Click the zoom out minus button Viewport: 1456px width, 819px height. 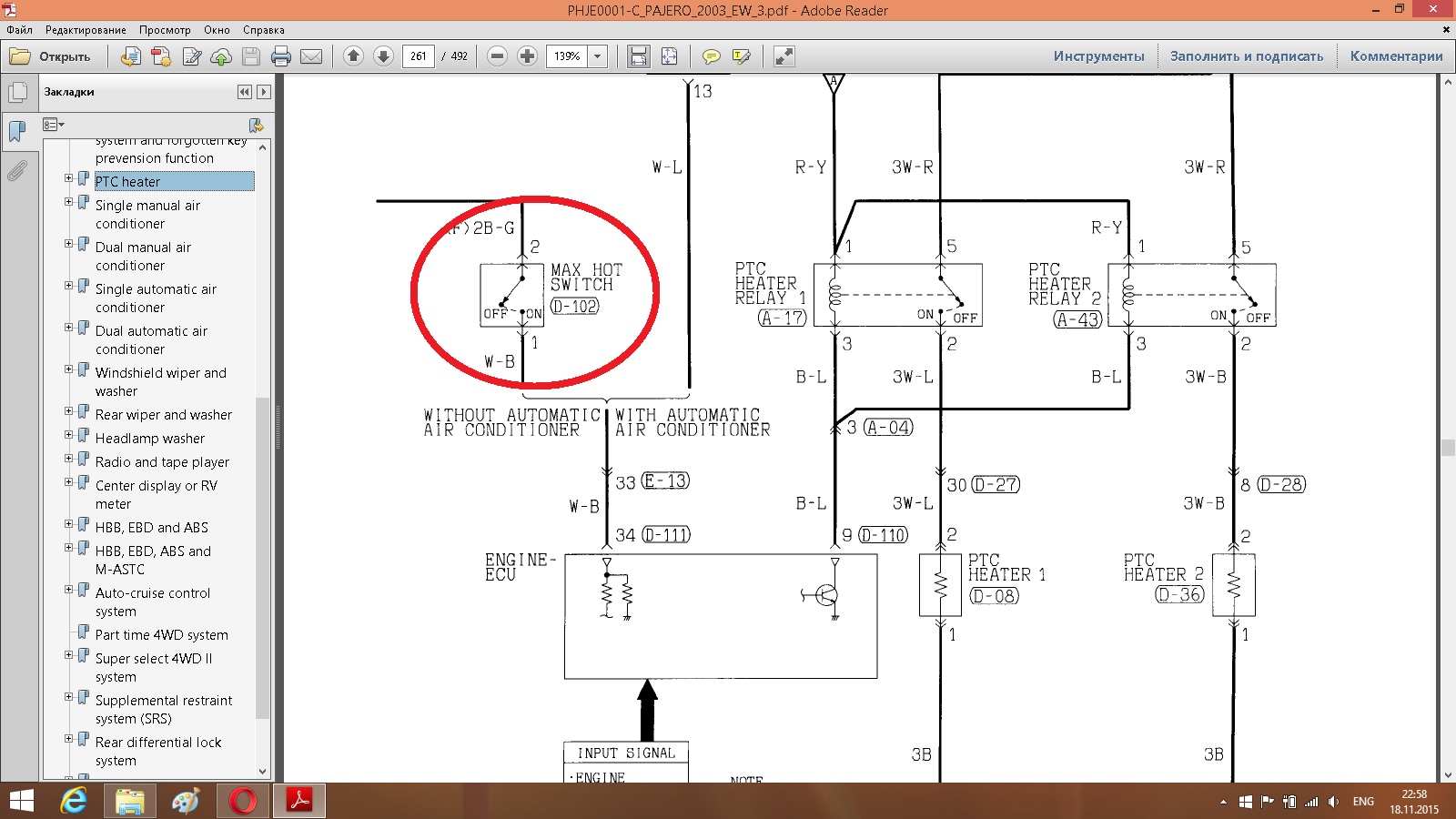point(497,56)
